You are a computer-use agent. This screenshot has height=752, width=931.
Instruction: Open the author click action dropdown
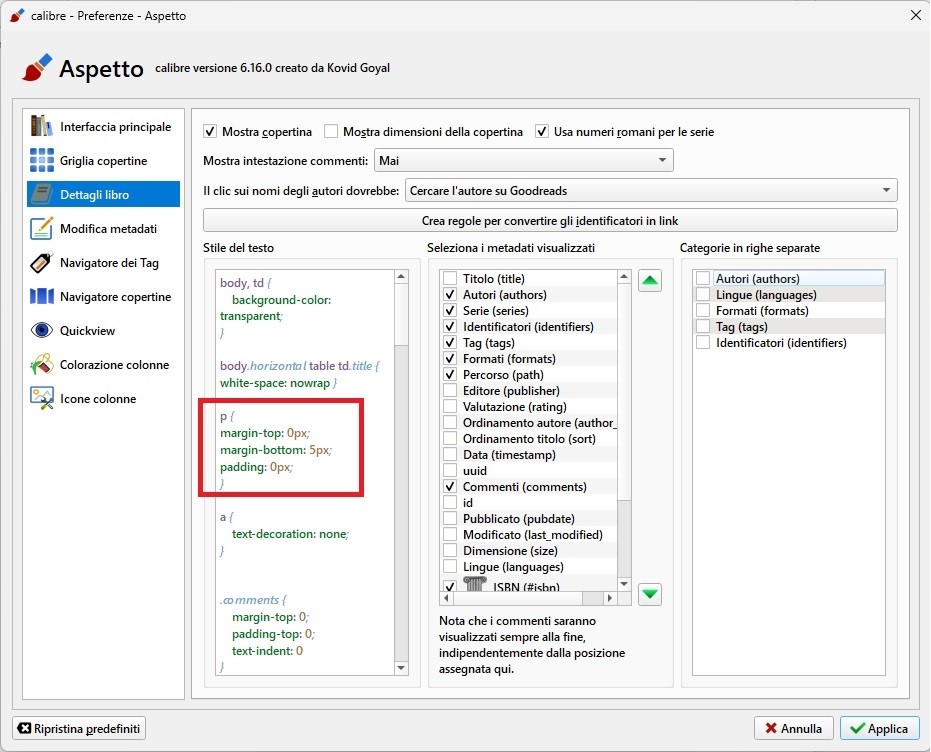point(650,190)
